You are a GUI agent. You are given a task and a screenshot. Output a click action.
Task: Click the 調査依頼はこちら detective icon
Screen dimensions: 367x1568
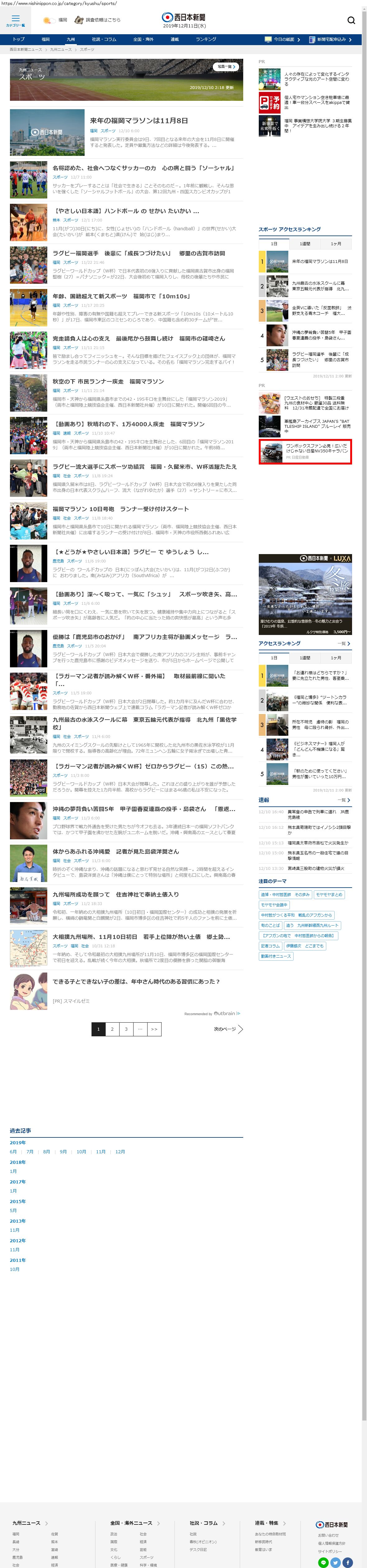tap(79, 20)
